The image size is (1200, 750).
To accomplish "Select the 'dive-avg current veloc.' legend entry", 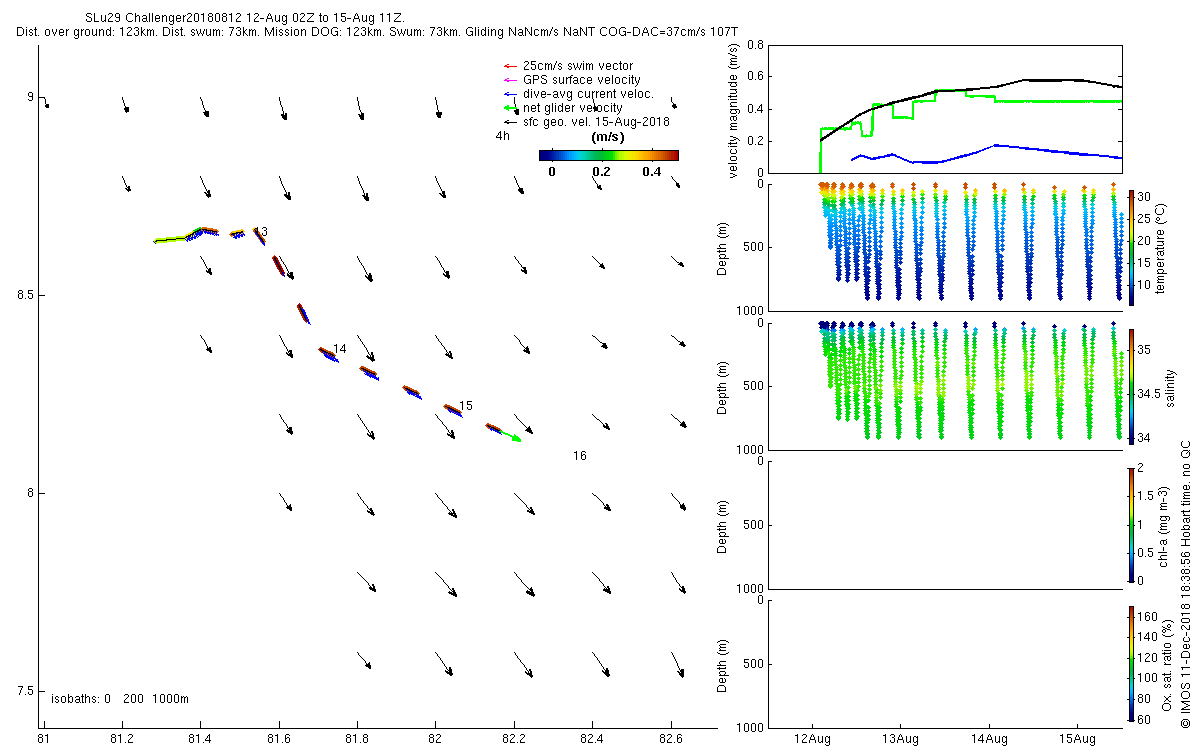I will point(580,94).
